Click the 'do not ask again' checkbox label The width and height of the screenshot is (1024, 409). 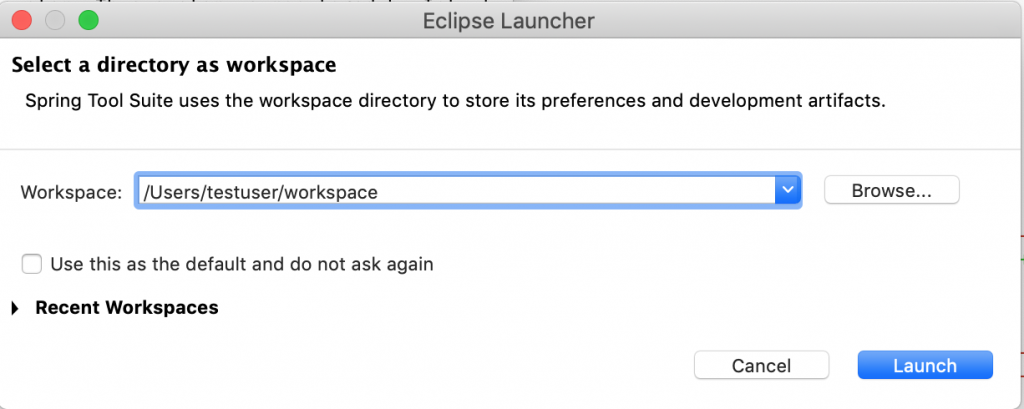[x=242, y=264]
